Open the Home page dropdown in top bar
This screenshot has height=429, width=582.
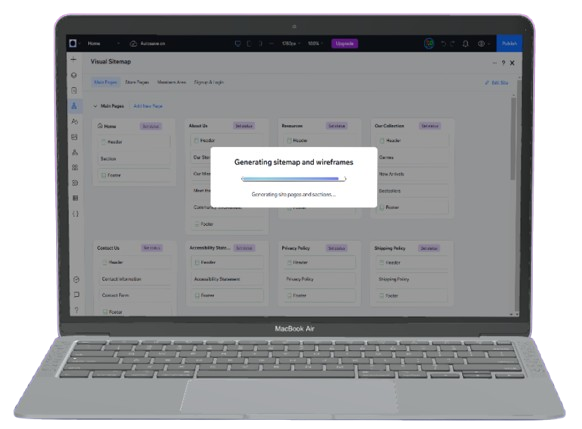coord(104,43)
